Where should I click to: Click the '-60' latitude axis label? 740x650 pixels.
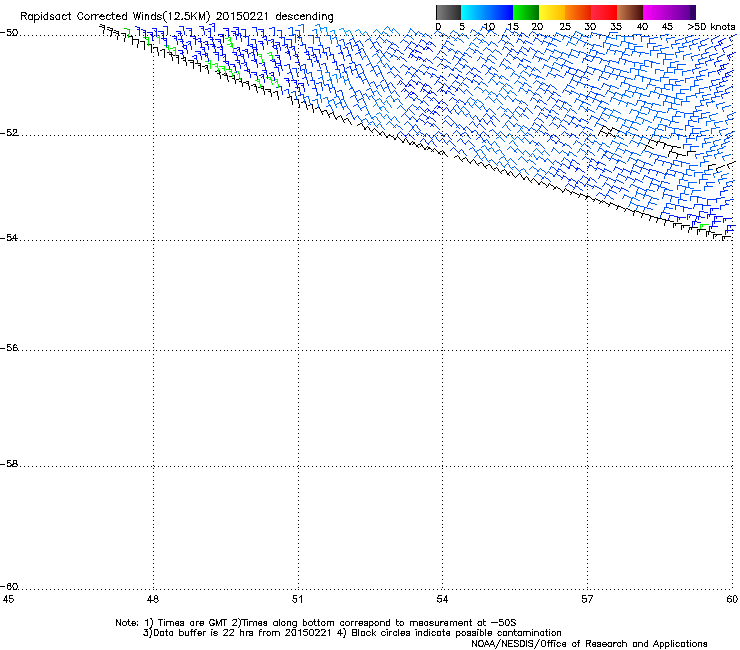click(9, 587)
